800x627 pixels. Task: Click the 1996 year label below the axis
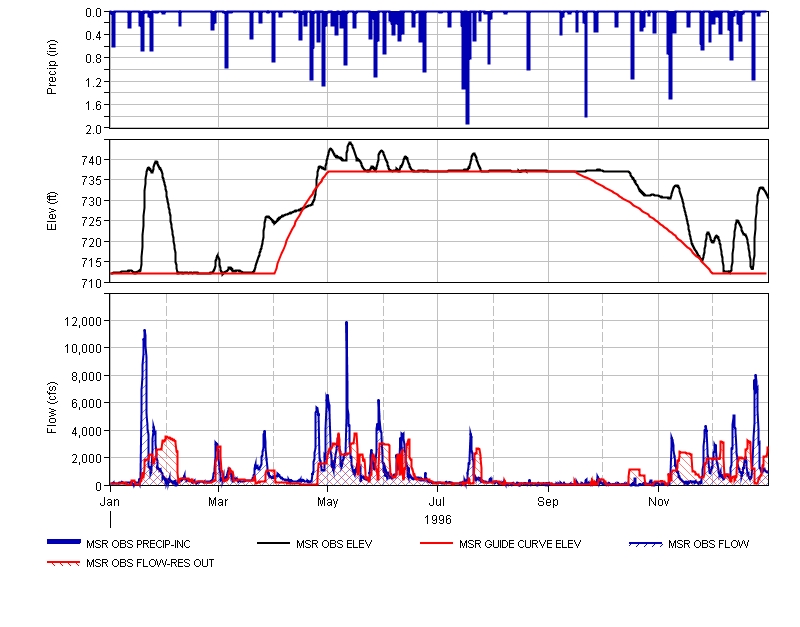[x=437, y=519]
